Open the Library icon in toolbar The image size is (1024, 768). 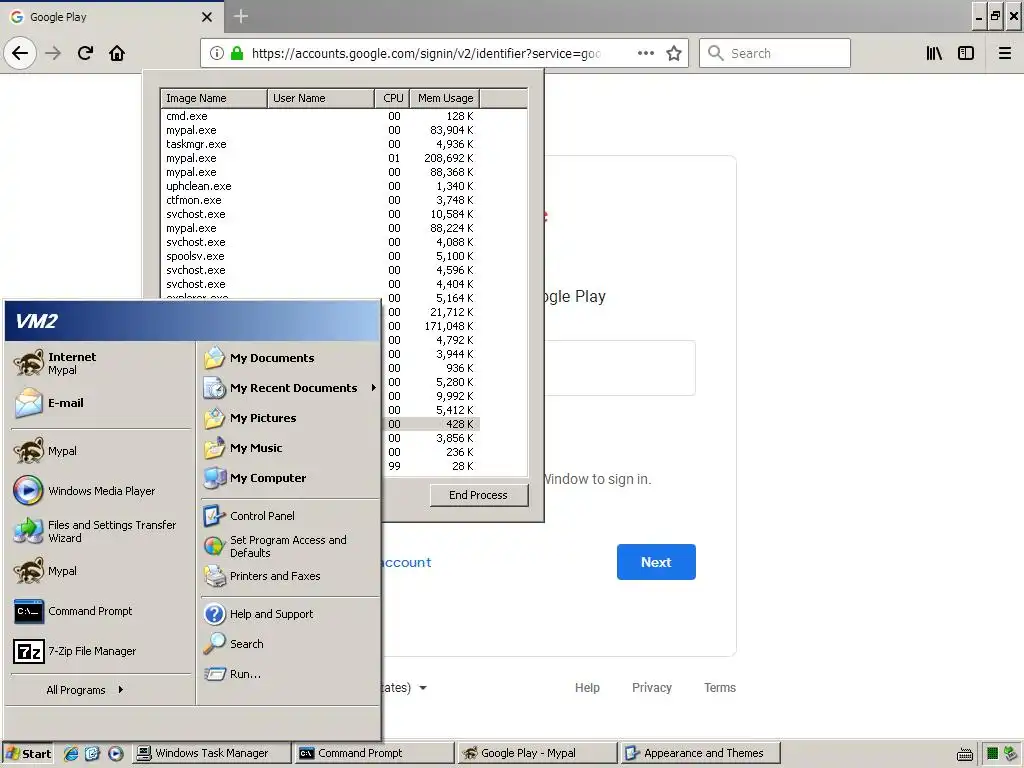[935, 53]
